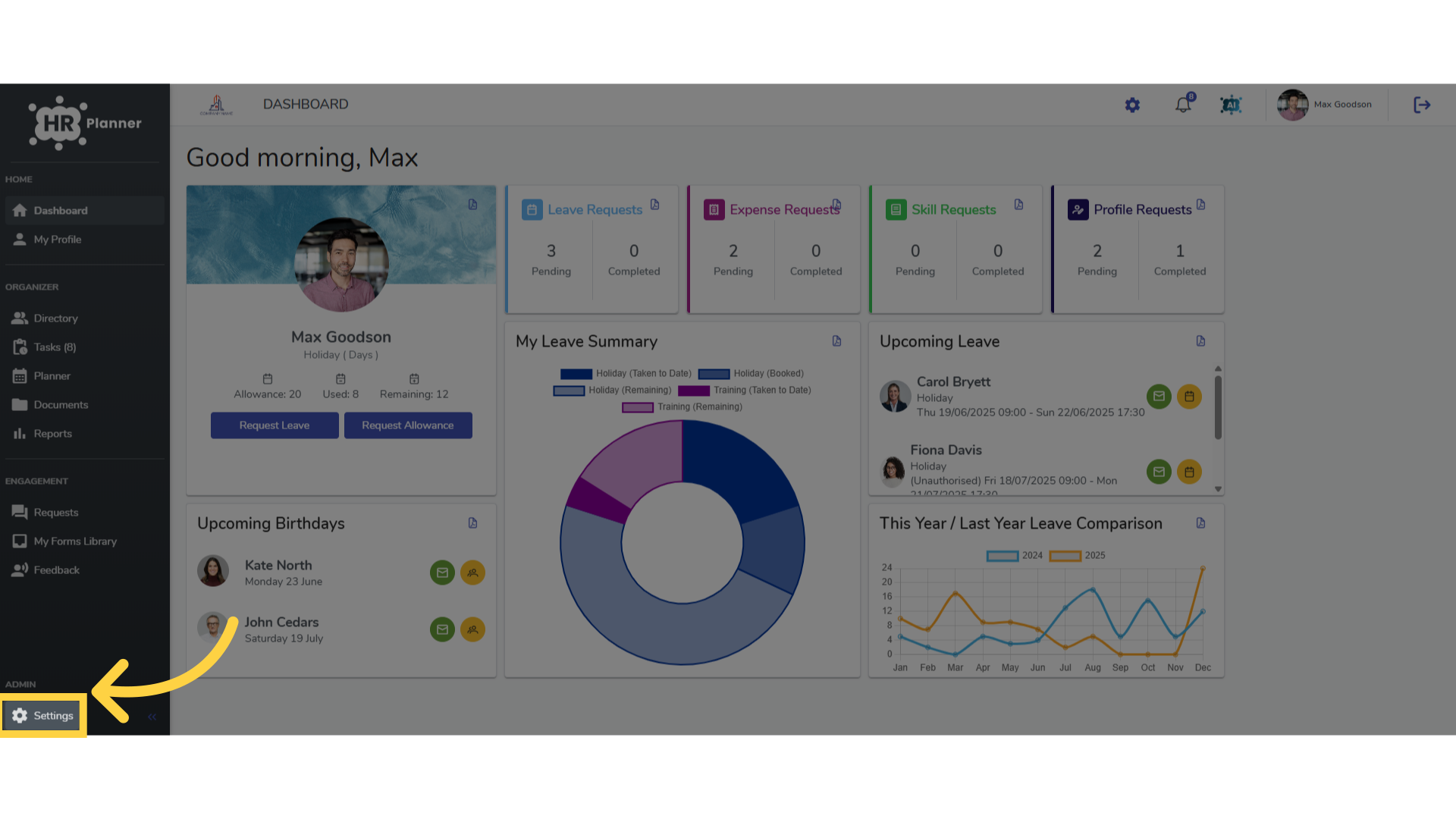
Task: Click the top bar settings gear icon
Action: coord(1132,105)
